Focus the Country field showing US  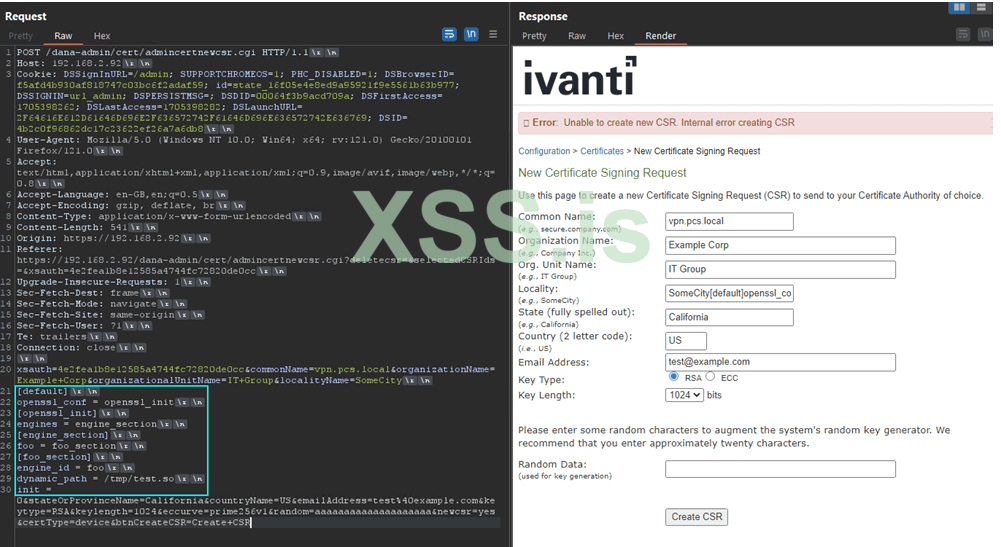pyautogui.click(x=686, y=341)
